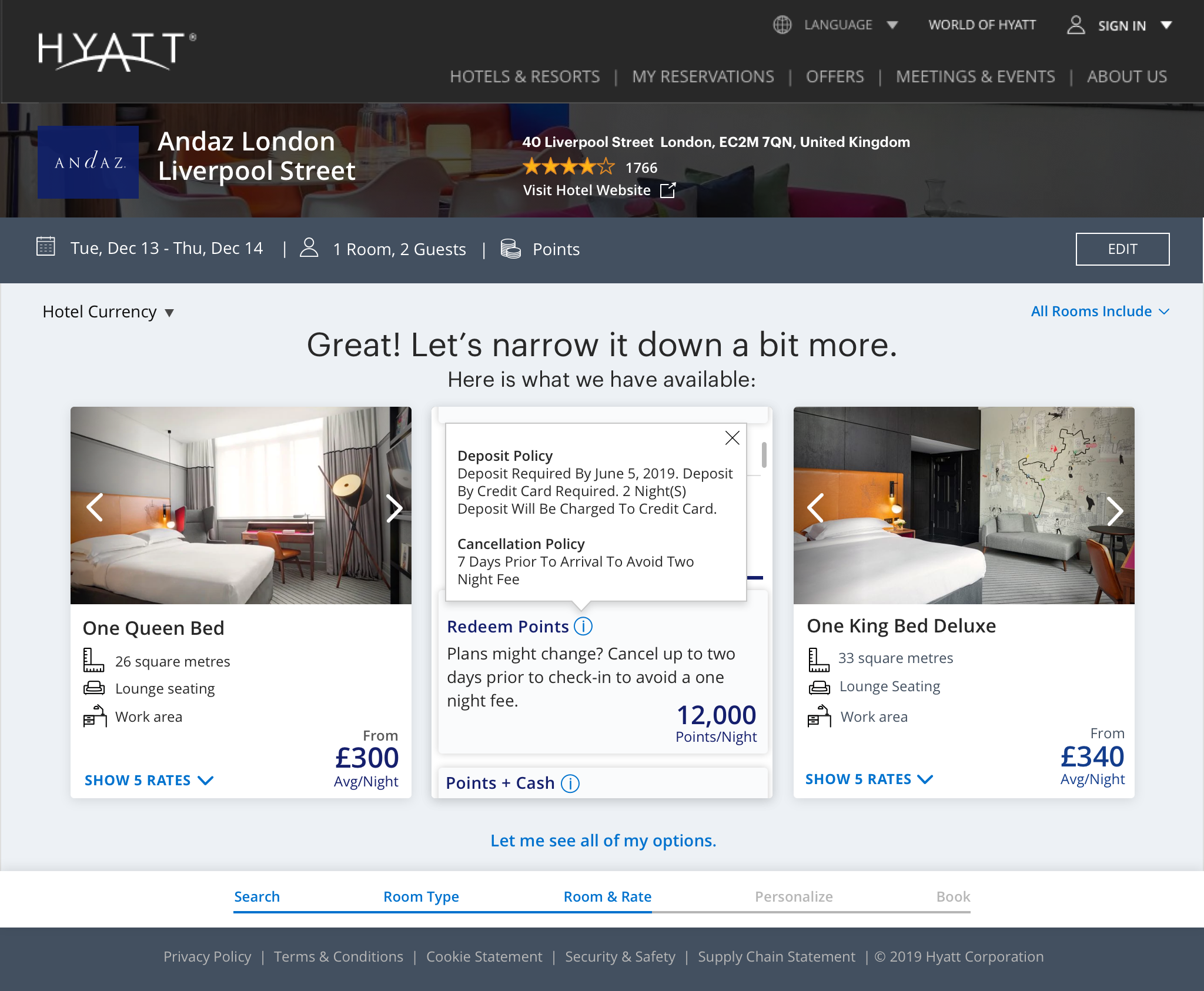
Task: Click the Redeem Points info icon
Action: pos(583,627)
